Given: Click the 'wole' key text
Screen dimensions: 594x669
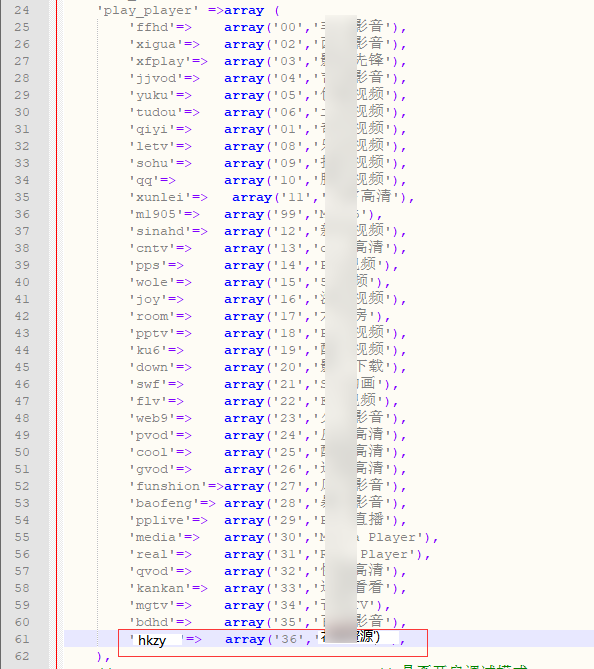Looking at the screenshot, I should [152, 282].
